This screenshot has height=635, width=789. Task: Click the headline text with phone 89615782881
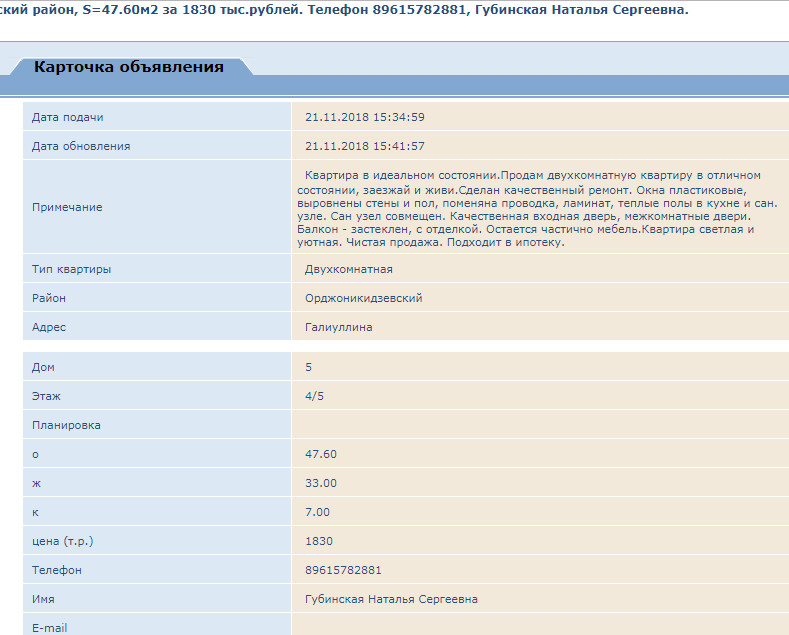[x=344, y=10]
